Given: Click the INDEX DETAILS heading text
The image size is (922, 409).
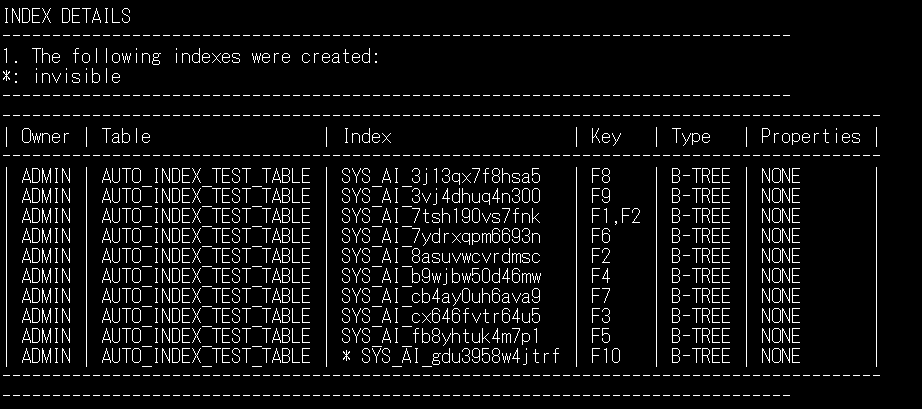Looking at the screenshot, I should [x=68, y=16].
